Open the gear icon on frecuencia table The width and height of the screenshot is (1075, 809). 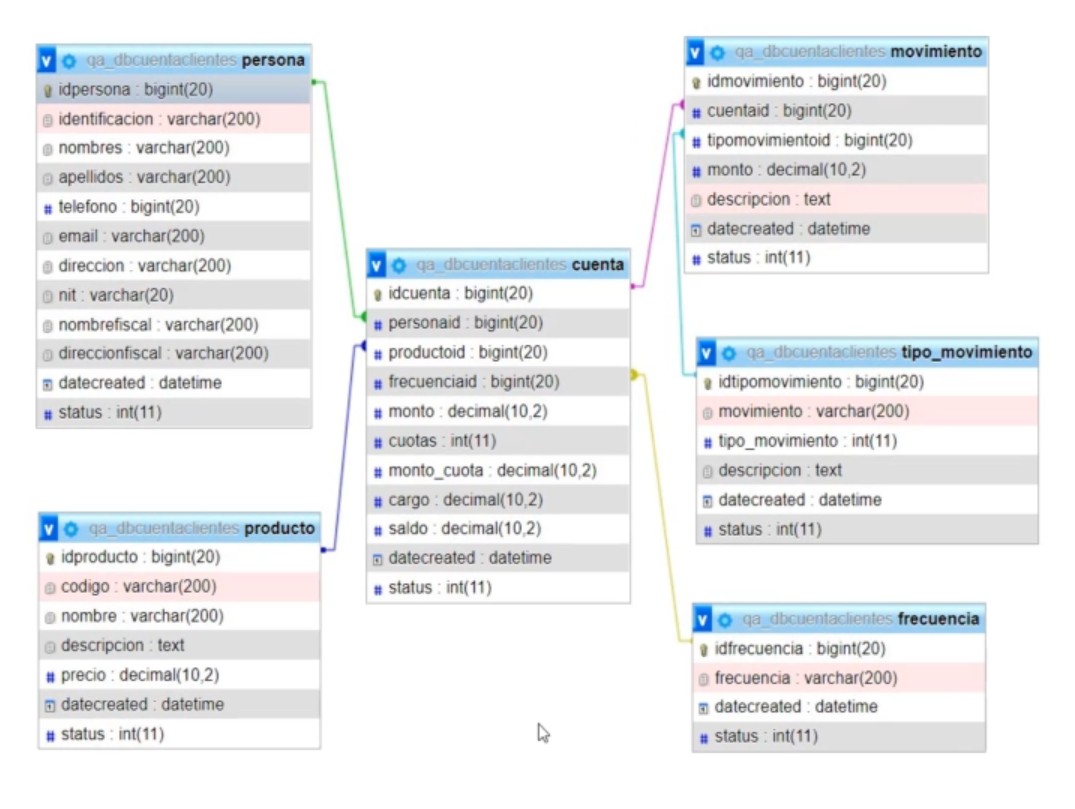point(725,619)
